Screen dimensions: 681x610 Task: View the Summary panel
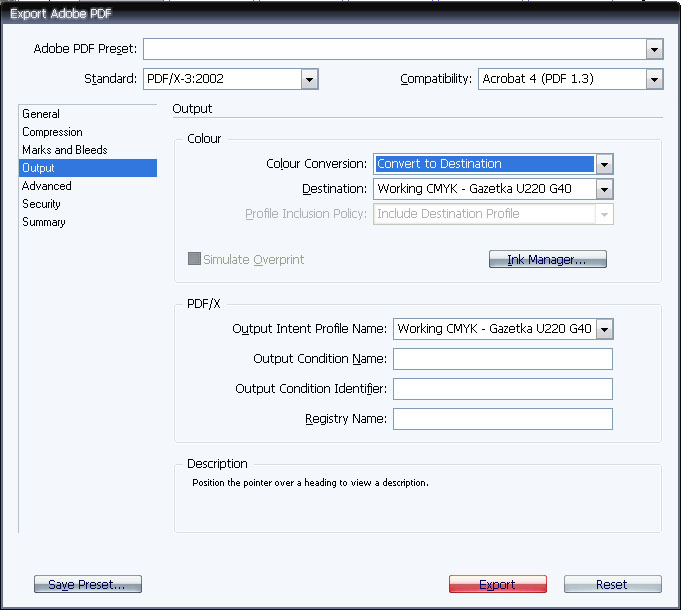tap(43, 222)
